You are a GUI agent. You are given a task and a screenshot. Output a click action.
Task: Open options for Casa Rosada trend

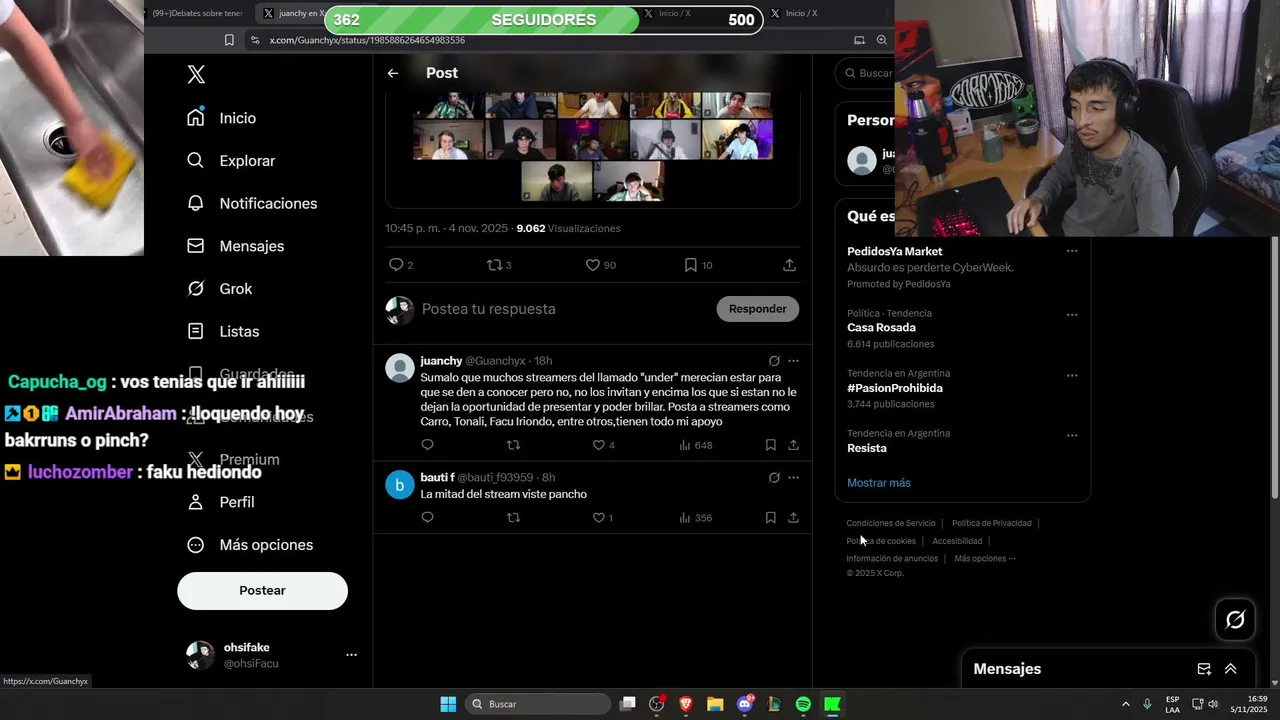[1072, 315]
